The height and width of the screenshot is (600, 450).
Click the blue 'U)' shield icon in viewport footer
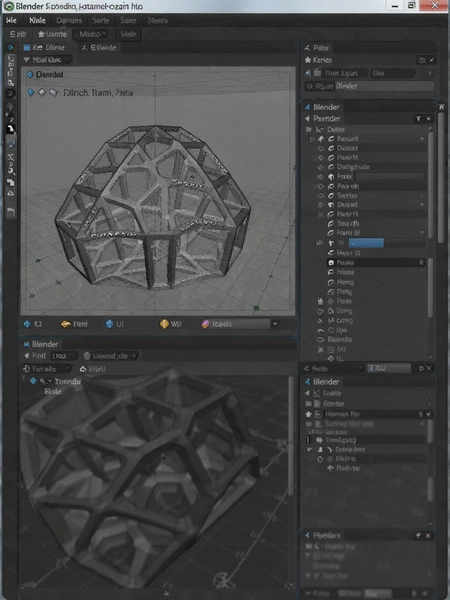point(110,324)
